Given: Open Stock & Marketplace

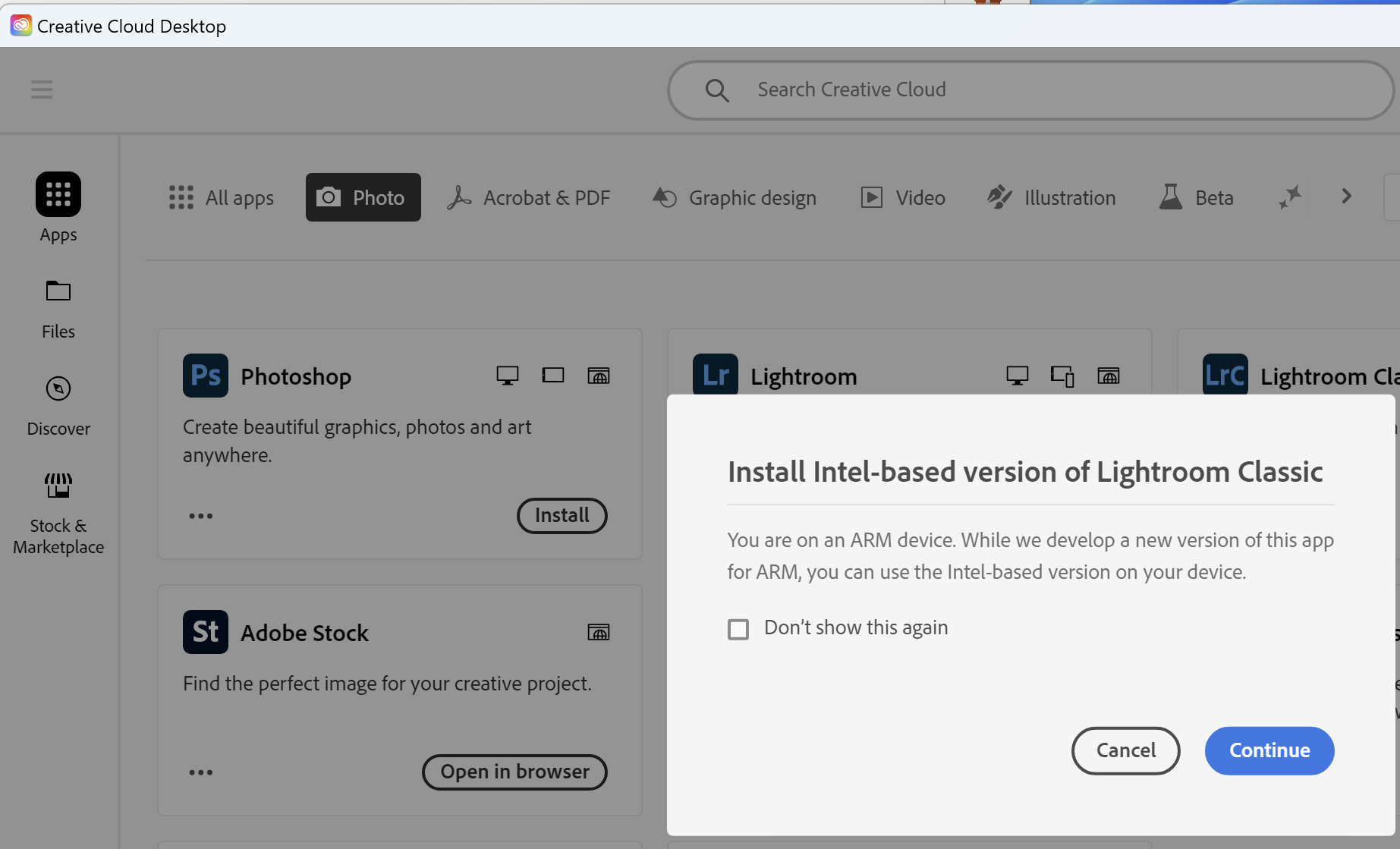Looking at the screenshot, I should 58,500.
